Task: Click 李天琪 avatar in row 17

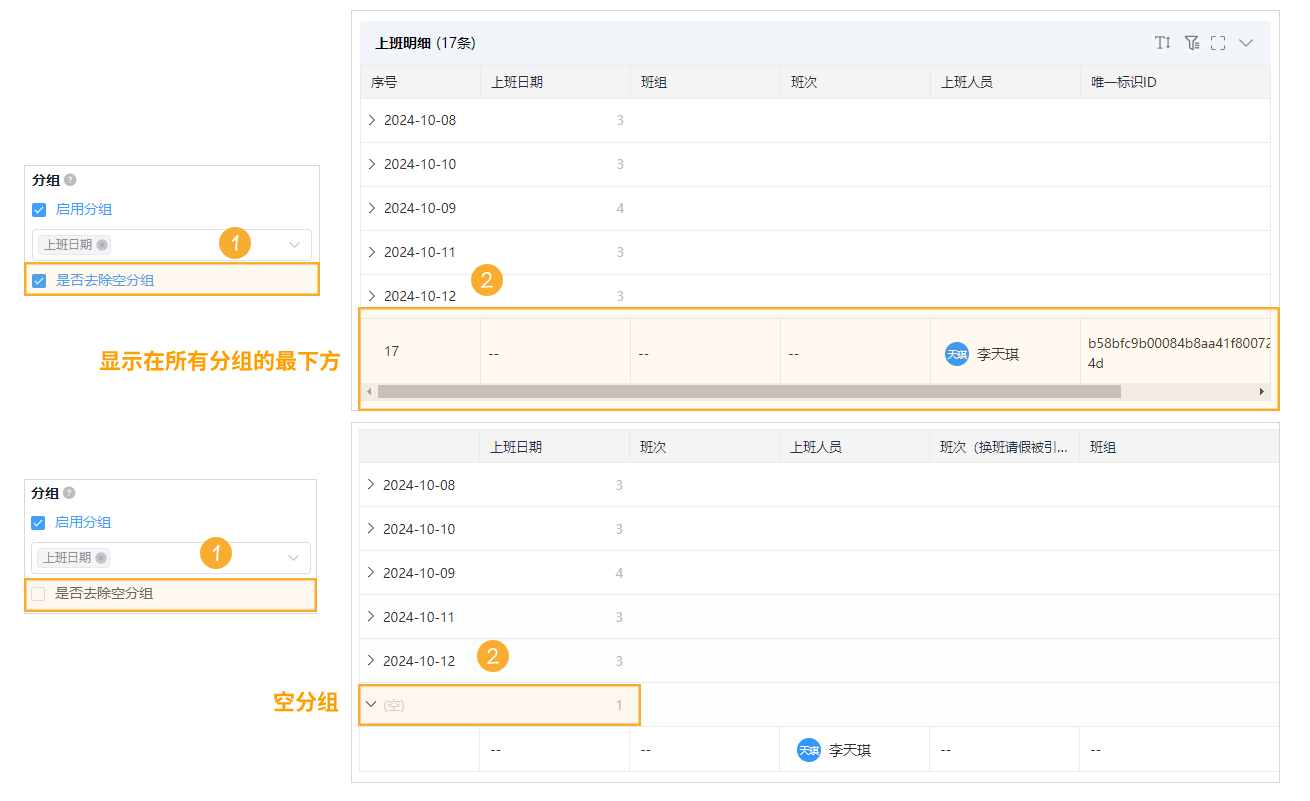Action: point(957,354)
